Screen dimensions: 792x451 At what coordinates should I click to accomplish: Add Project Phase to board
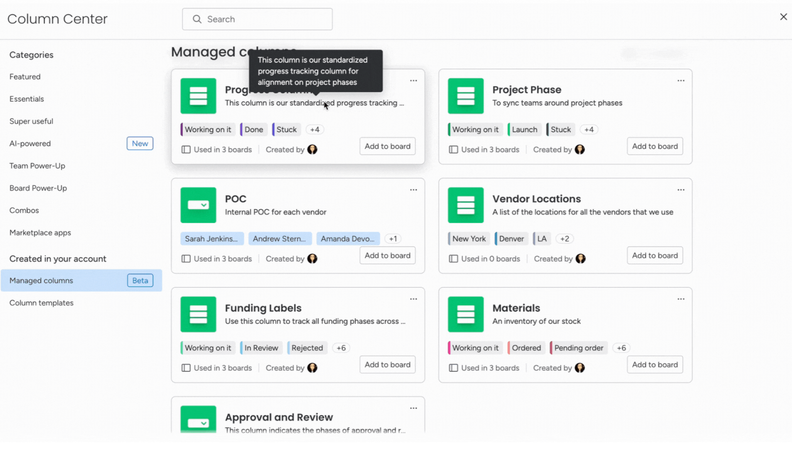click(x=655, y=146)
